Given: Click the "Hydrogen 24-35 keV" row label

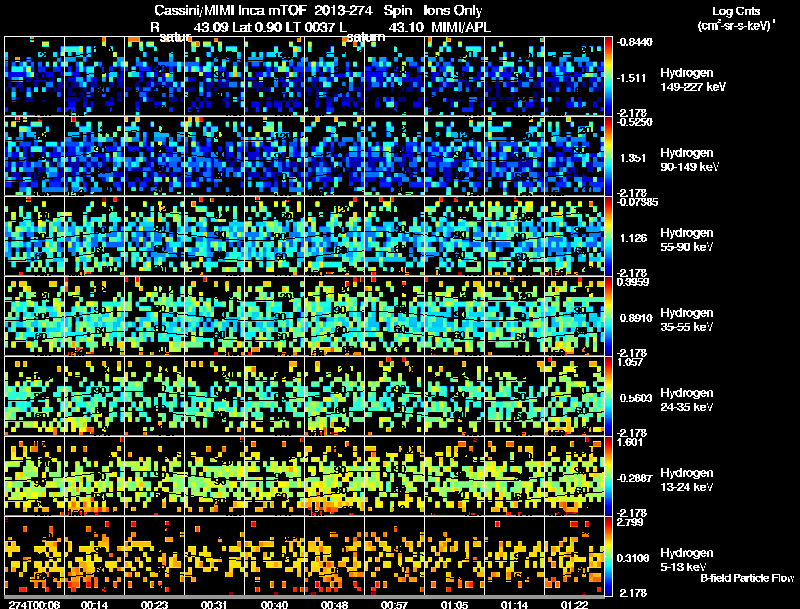Looking at the screenshot, I should pos(687,400).
